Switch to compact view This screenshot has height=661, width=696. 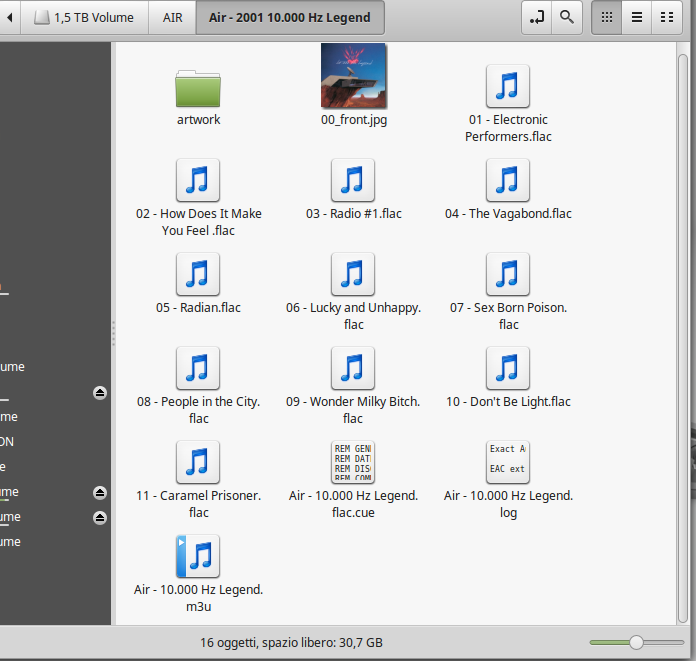pyautogui.click(x=667, y=17)
